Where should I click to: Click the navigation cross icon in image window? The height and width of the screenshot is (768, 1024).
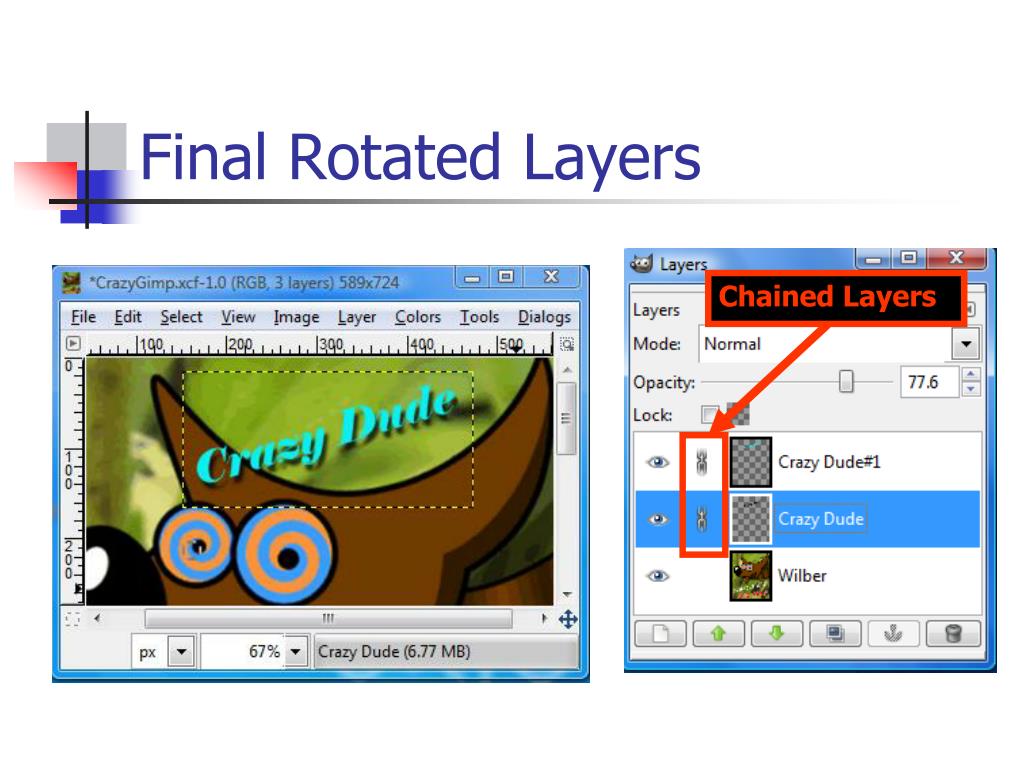pos(568,619)
